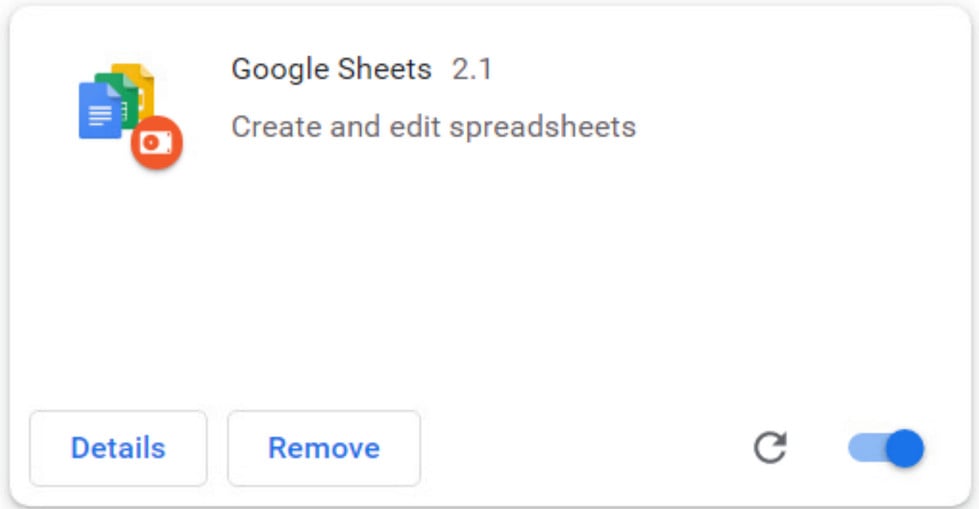Click the white dot inside the orange badge
Image resolution: width=979 pixels, height=509 pixels.
point(152,143)
